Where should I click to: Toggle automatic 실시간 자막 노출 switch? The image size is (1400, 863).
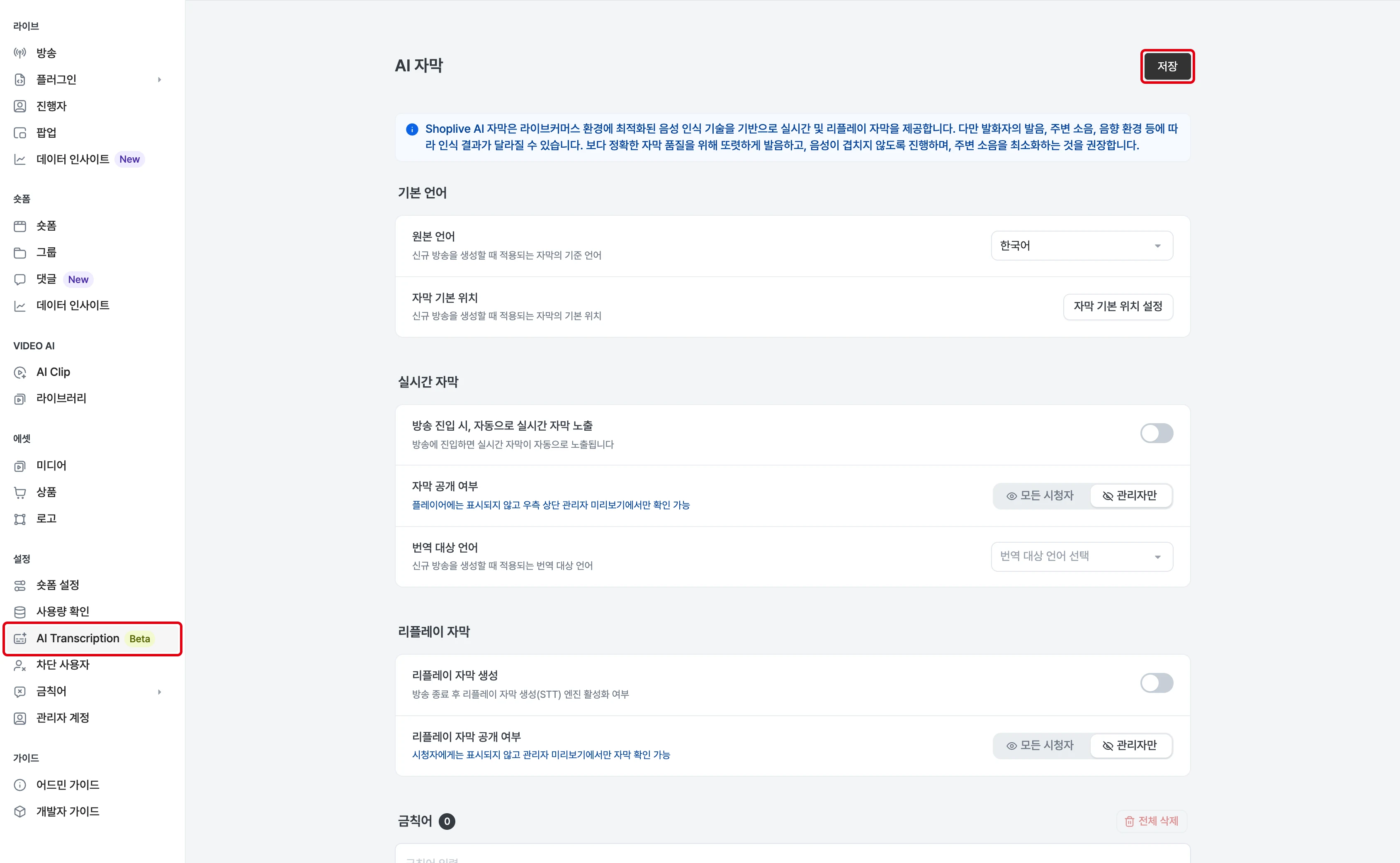coord(1157,433)
